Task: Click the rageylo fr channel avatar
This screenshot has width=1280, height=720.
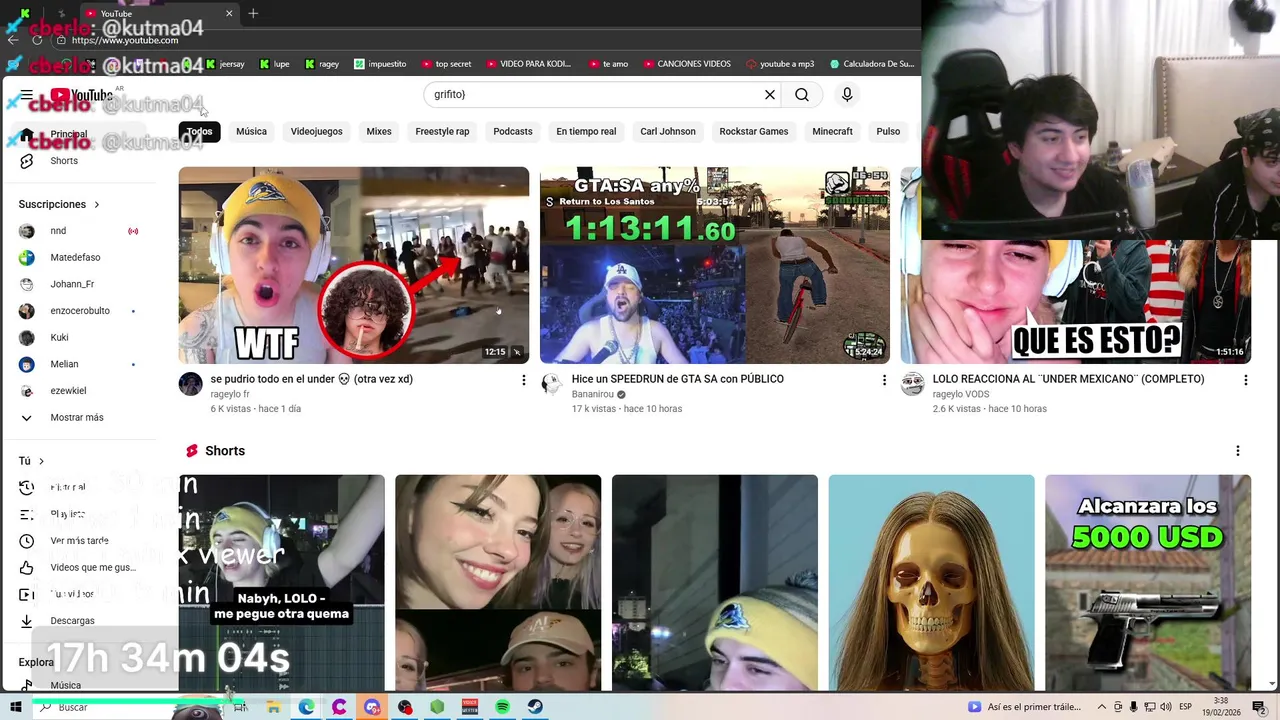Action: click(190, 384)
